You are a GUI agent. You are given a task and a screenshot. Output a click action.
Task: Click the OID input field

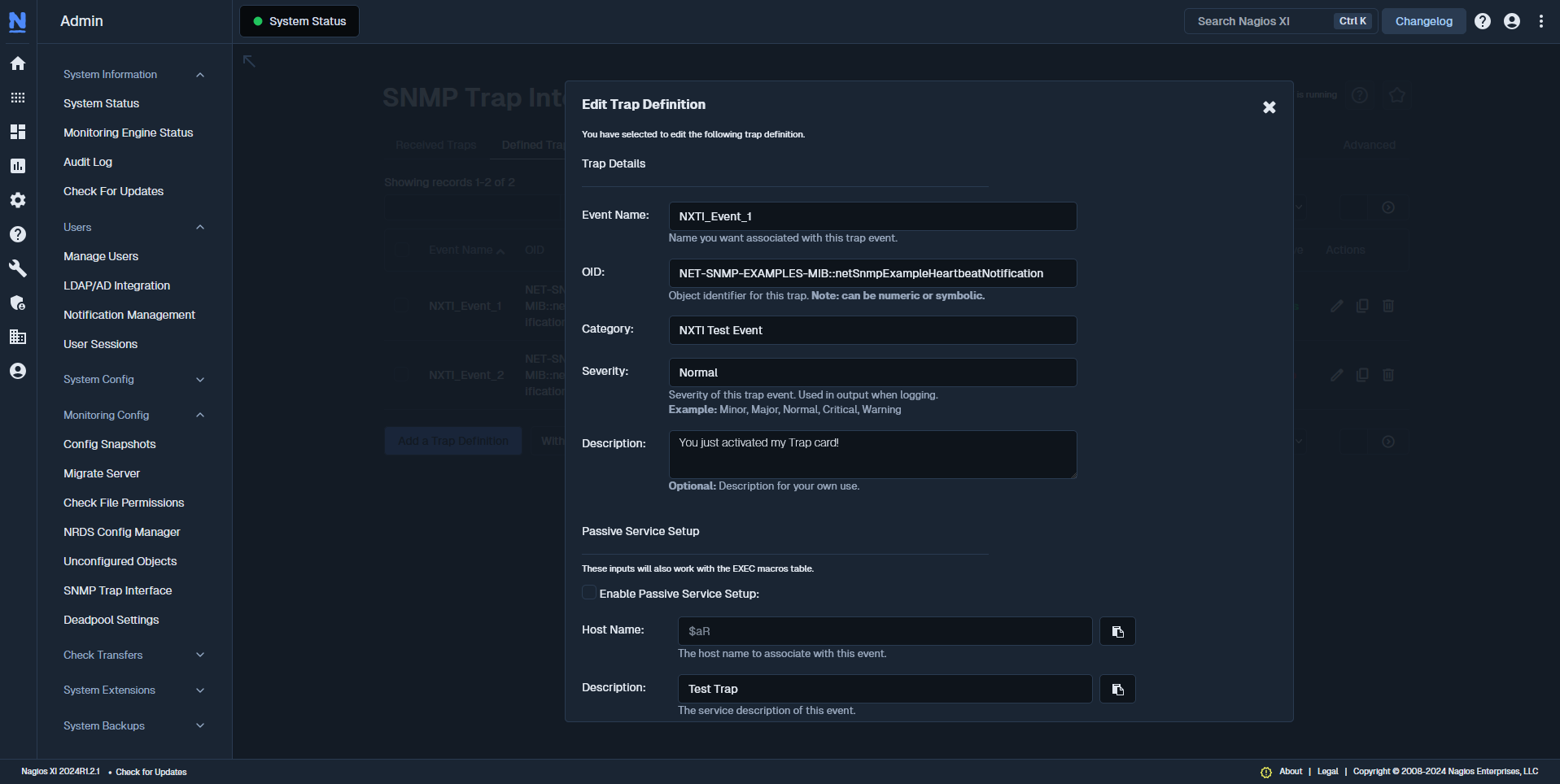872,273
